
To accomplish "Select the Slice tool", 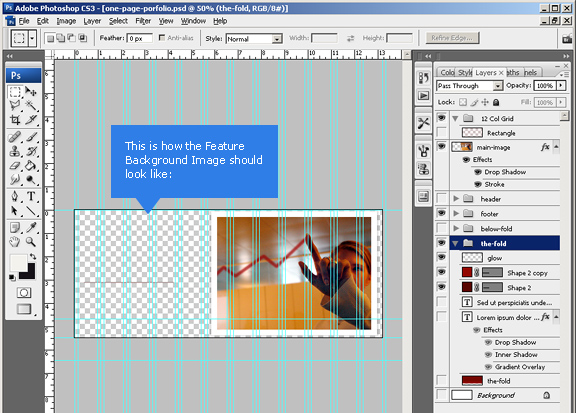I will [31, 120].
